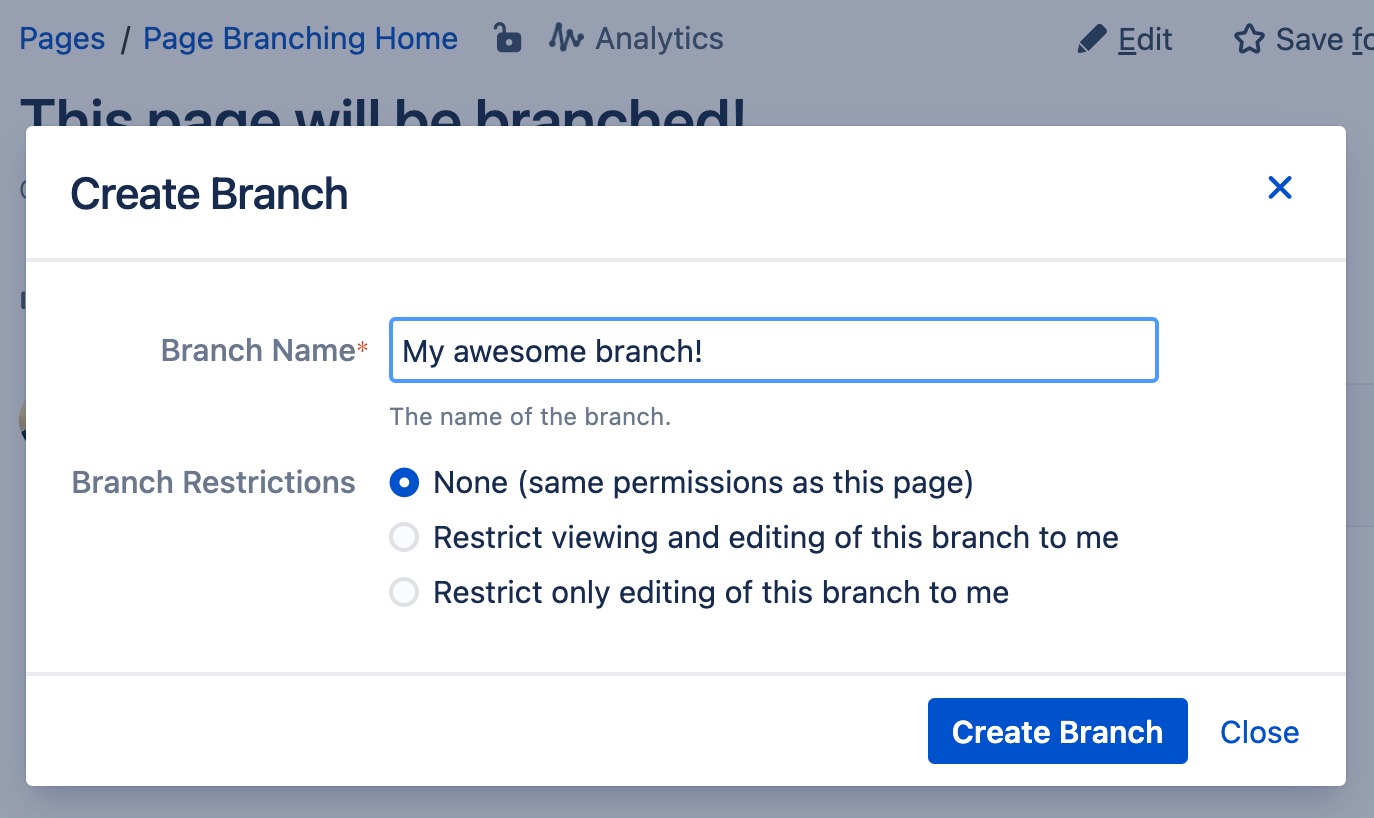
Task: Click the Edit text in page toolbar
Action: click(x=1145, y=40)
